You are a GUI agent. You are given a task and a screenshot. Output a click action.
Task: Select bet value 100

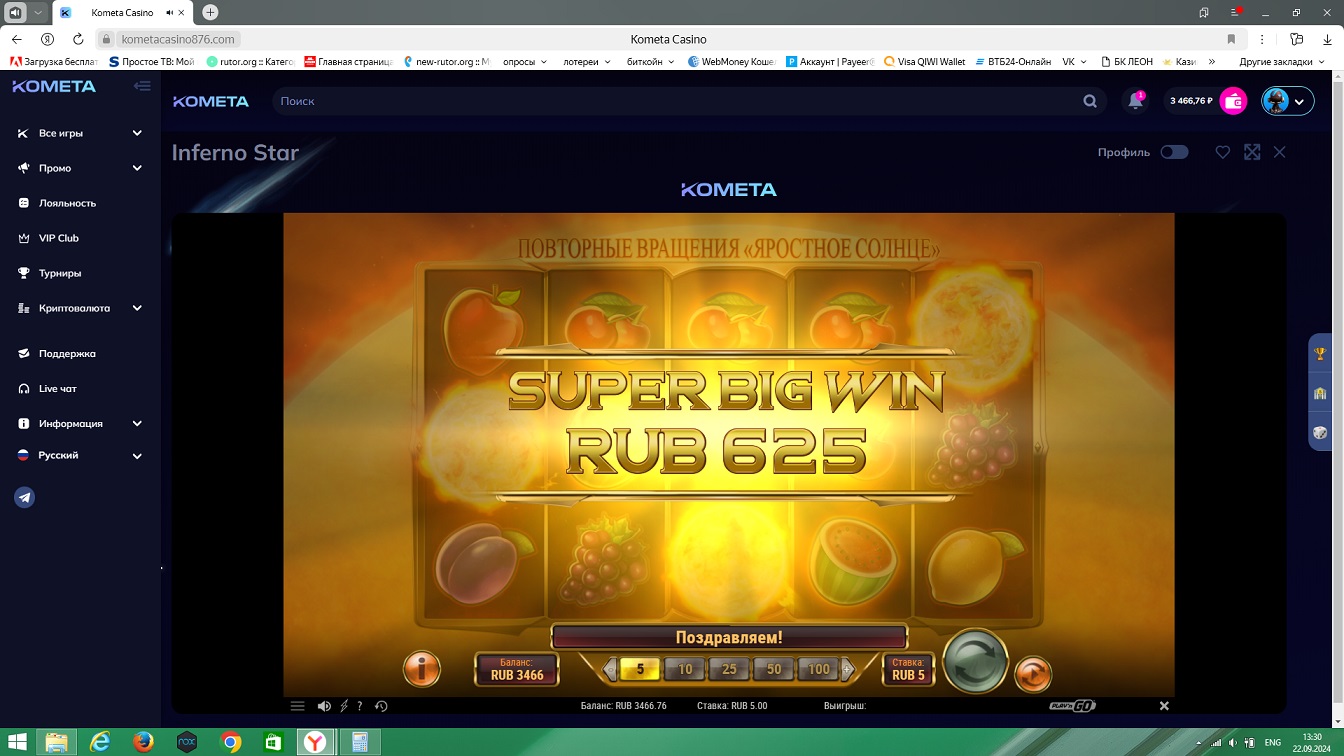pos(819,669)
